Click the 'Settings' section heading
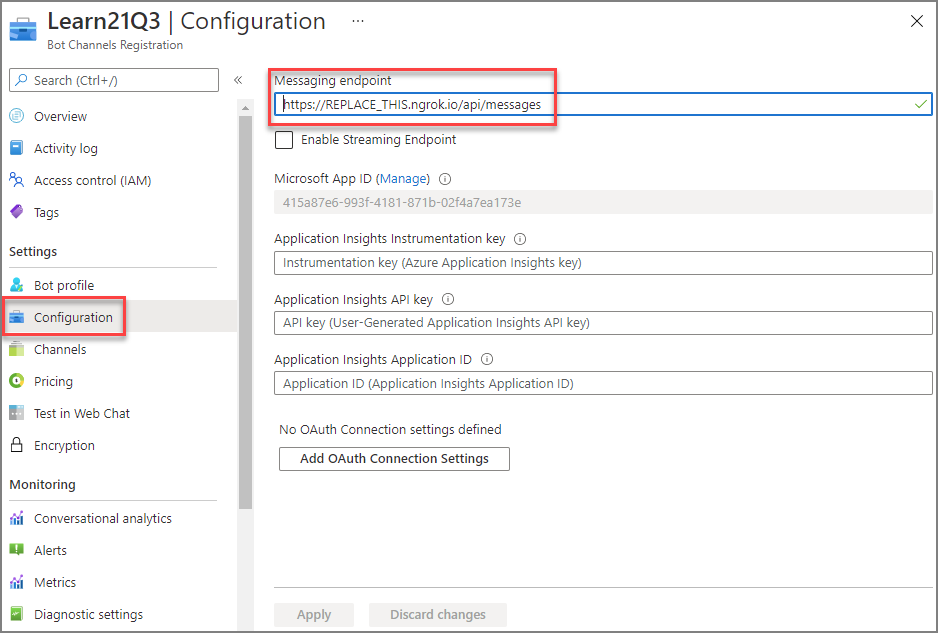The width and height of the screenshot is (938, 633). point(33,251)
